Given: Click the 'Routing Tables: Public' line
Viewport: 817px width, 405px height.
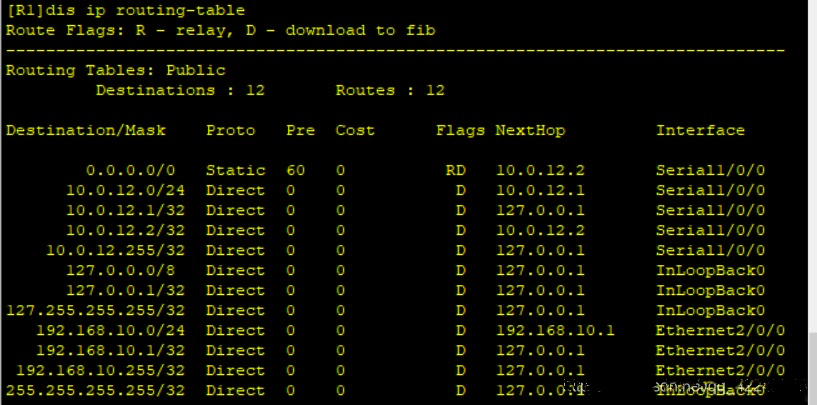Looking at the screenshot, I should [115, 70].
